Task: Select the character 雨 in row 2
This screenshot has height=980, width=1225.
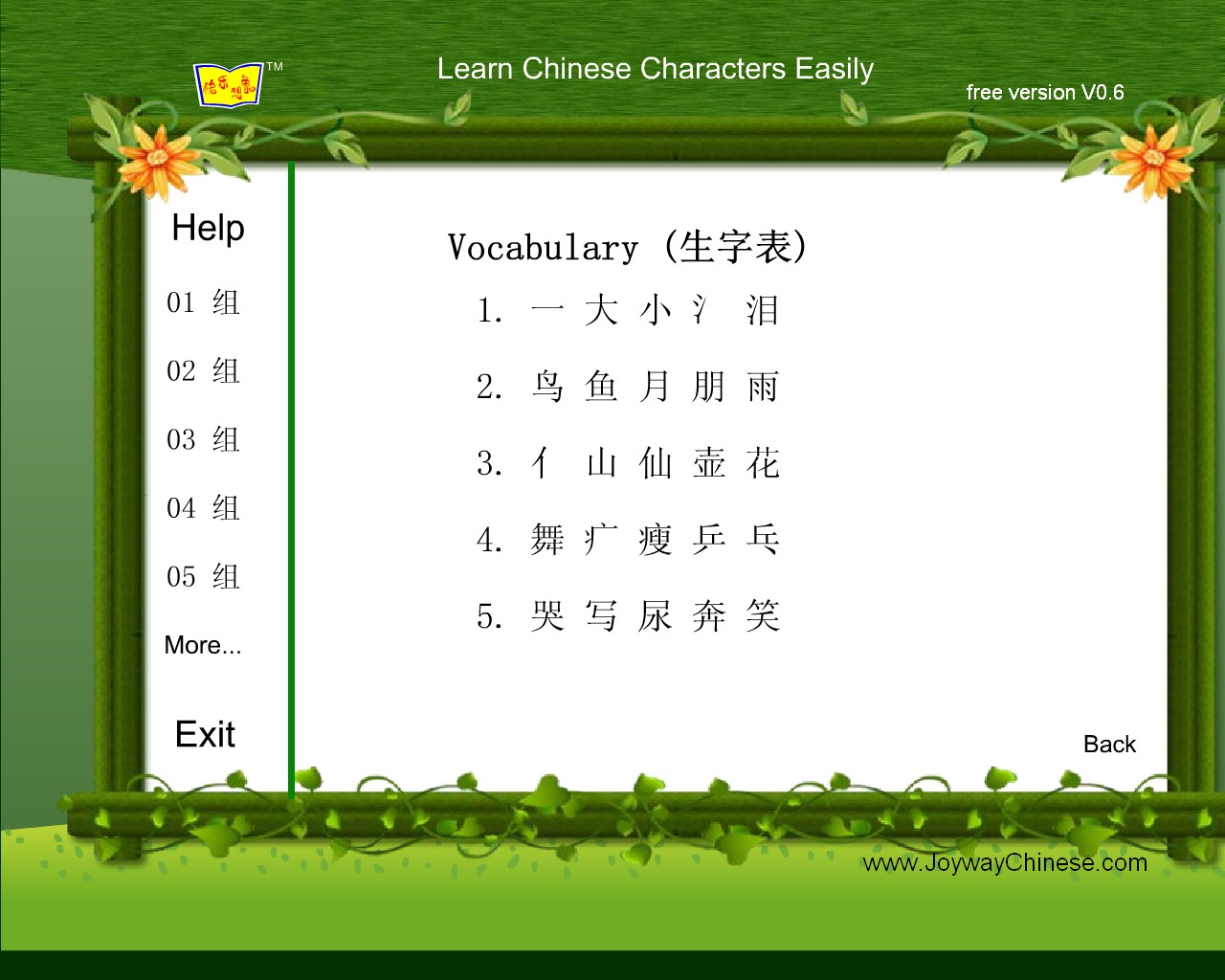Action: point(763,387)
